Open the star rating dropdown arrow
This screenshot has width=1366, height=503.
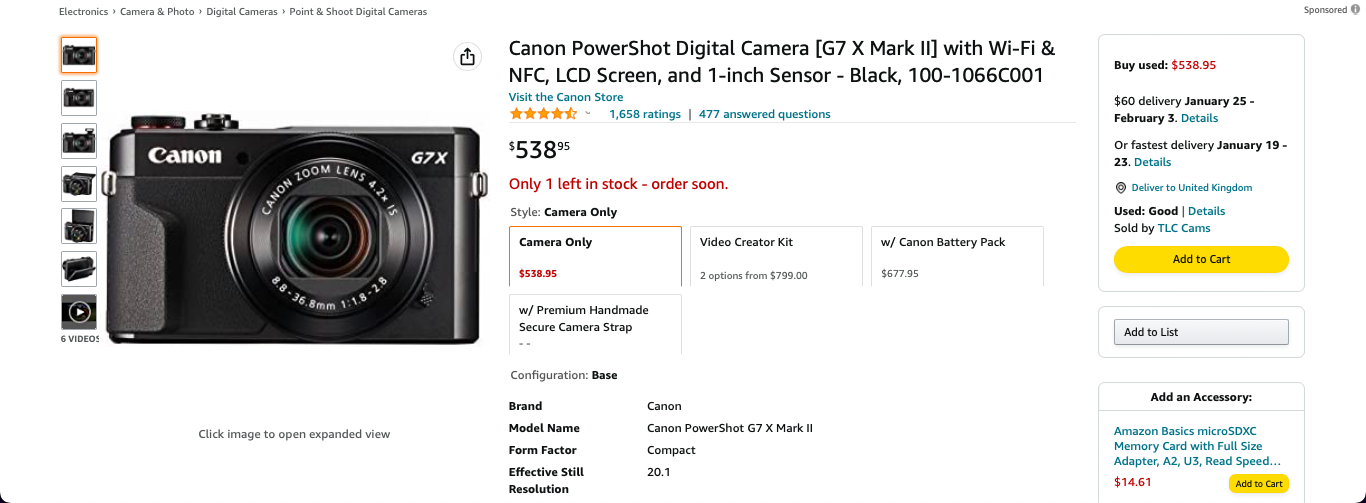588,114
